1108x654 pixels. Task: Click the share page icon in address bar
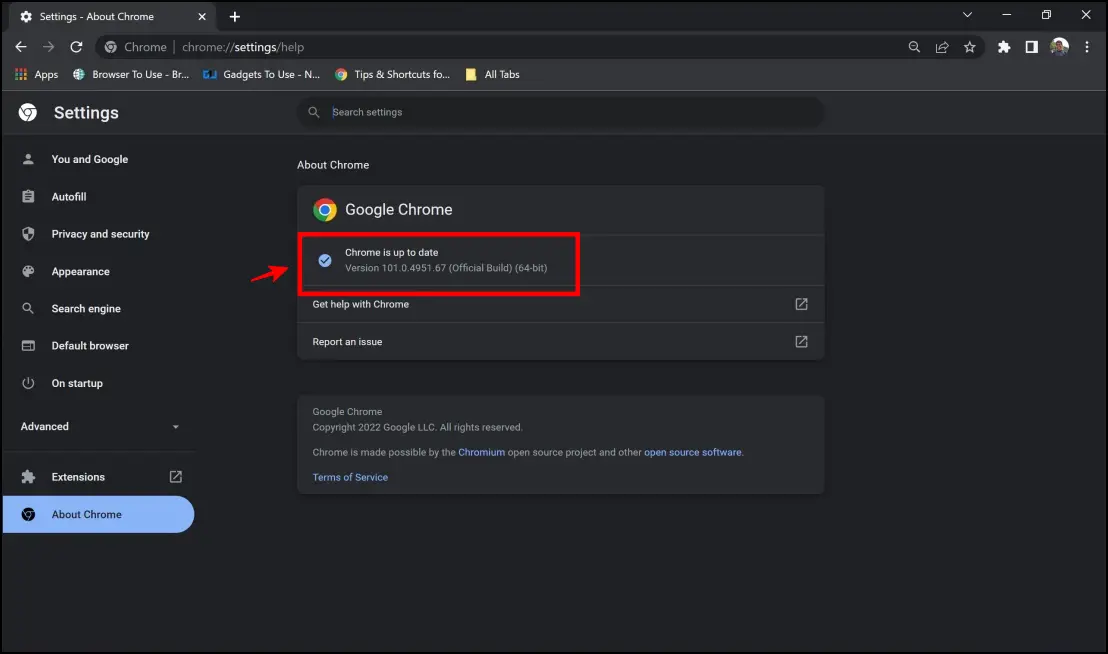[942, 47]
